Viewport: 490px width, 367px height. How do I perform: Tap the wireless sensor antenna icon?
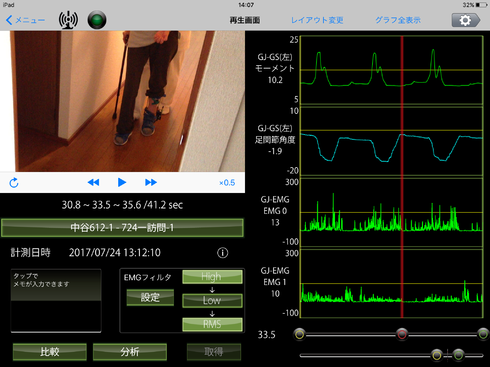click(68, 20)
